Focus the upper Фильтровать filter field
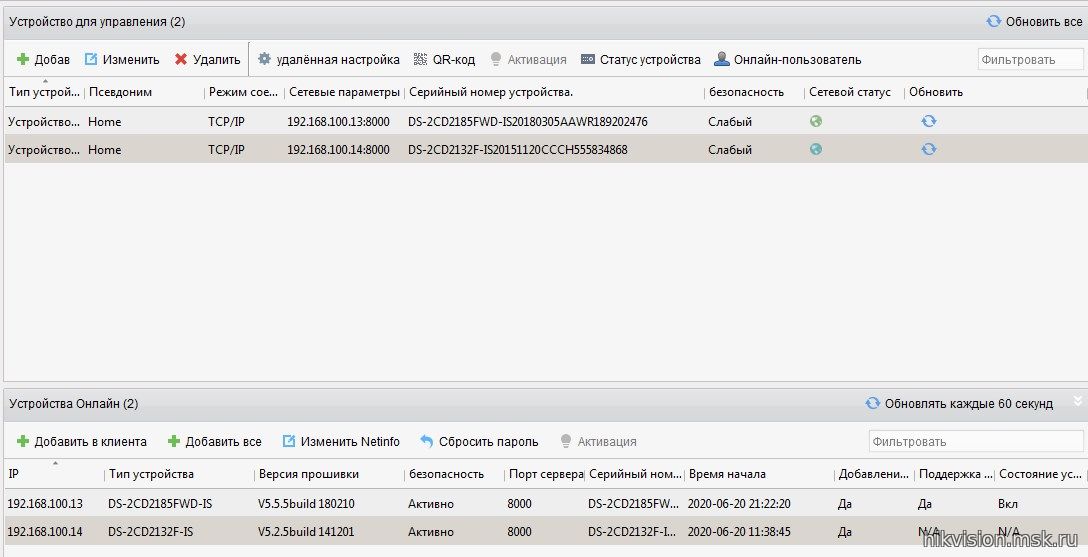The height and width of the screenshot is (557, 1088). pos(1030,60)
